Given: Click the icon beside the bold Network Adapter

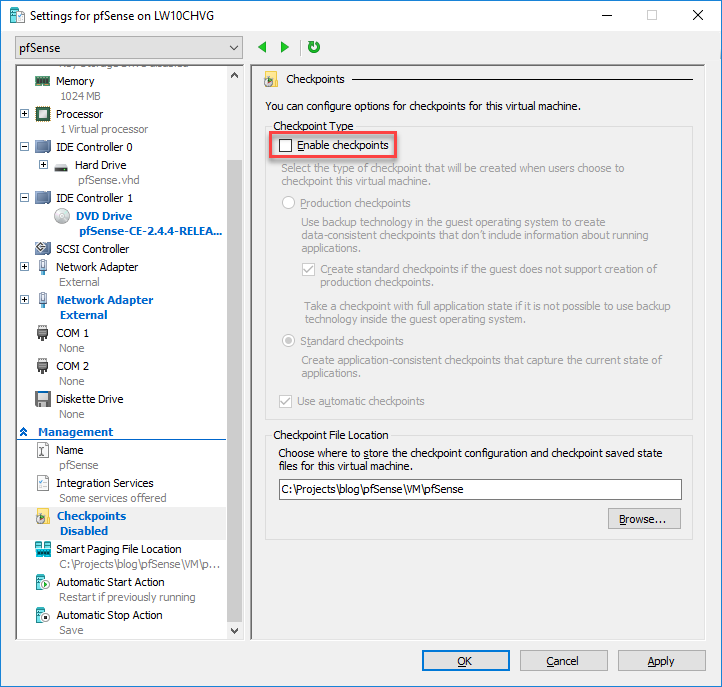Looking at the screenshot, I should coord(43,300).
